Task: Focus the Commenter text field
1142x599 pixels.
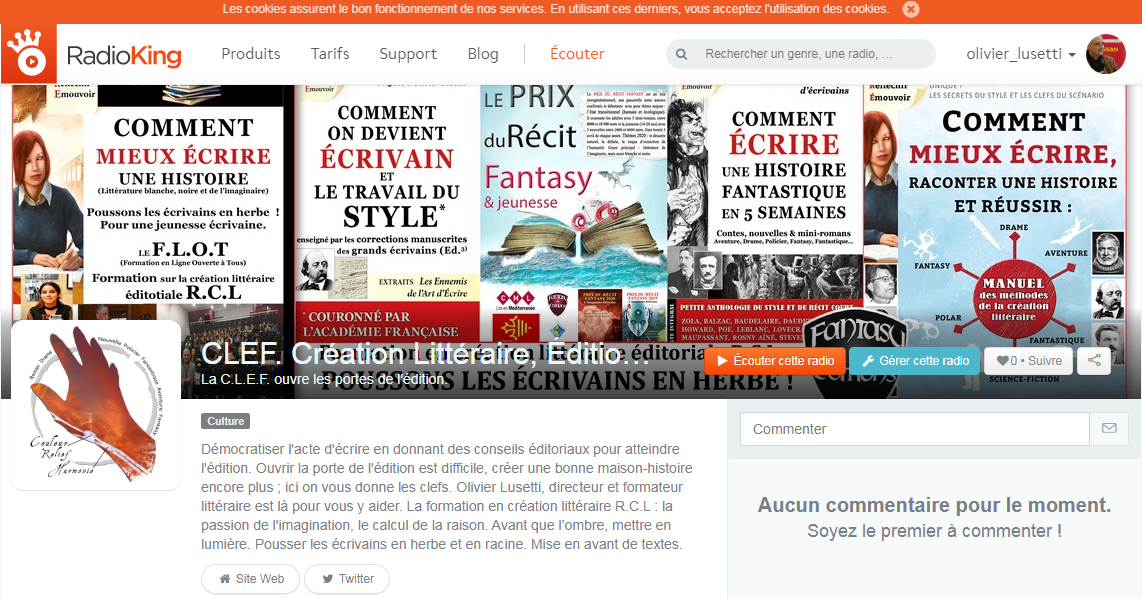Action: (x=915, y=429)
